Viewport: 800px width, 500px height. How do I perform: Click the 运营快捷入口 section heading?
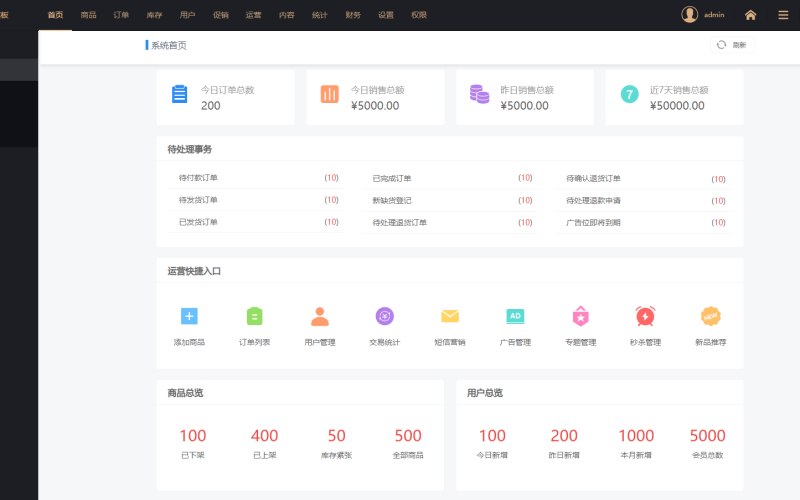click(x=194, y=271)
